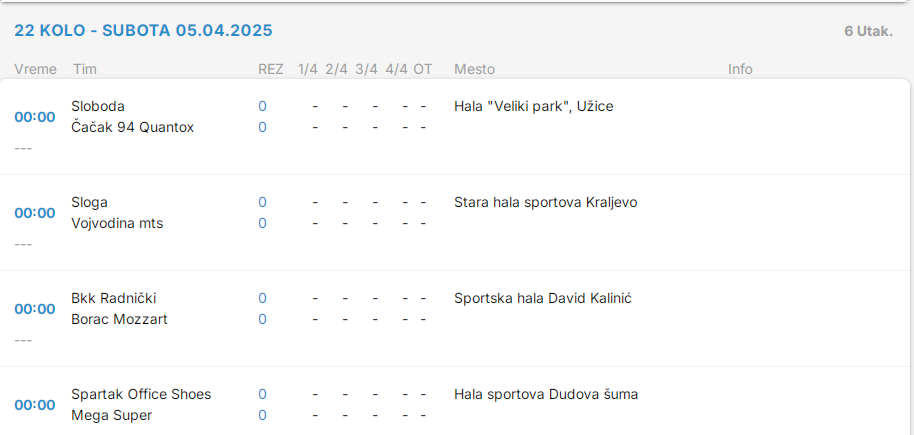Screen dimensions: 914x435
Task: Open the Čačak 94 Quantox team link
Action: tap(132, 127)
